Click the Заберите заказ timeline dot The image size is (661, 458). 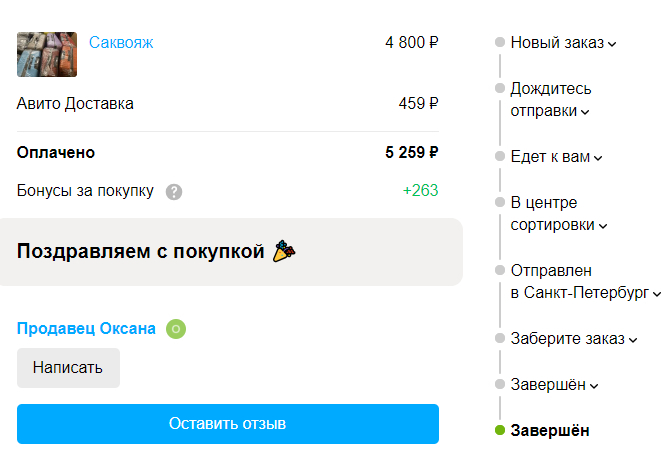[x=500, y=339]
